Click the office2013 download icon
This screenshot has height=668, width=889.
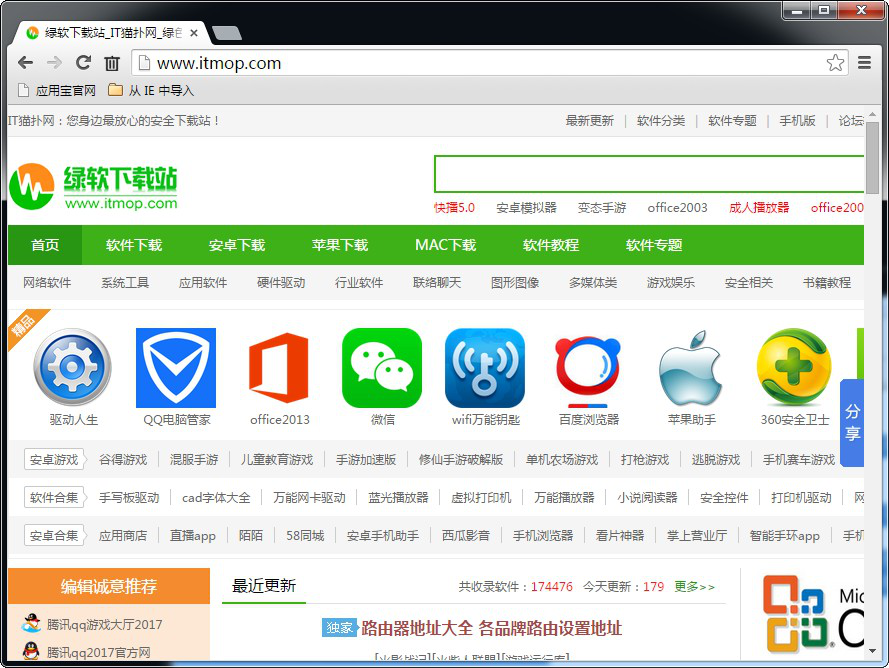[278, 368]
